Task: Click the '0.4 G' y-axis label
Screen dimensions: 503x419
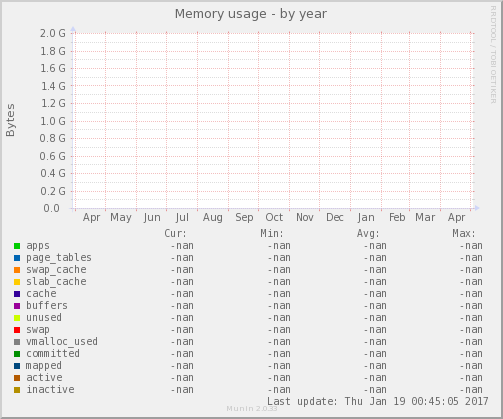Action: [53, 173]
